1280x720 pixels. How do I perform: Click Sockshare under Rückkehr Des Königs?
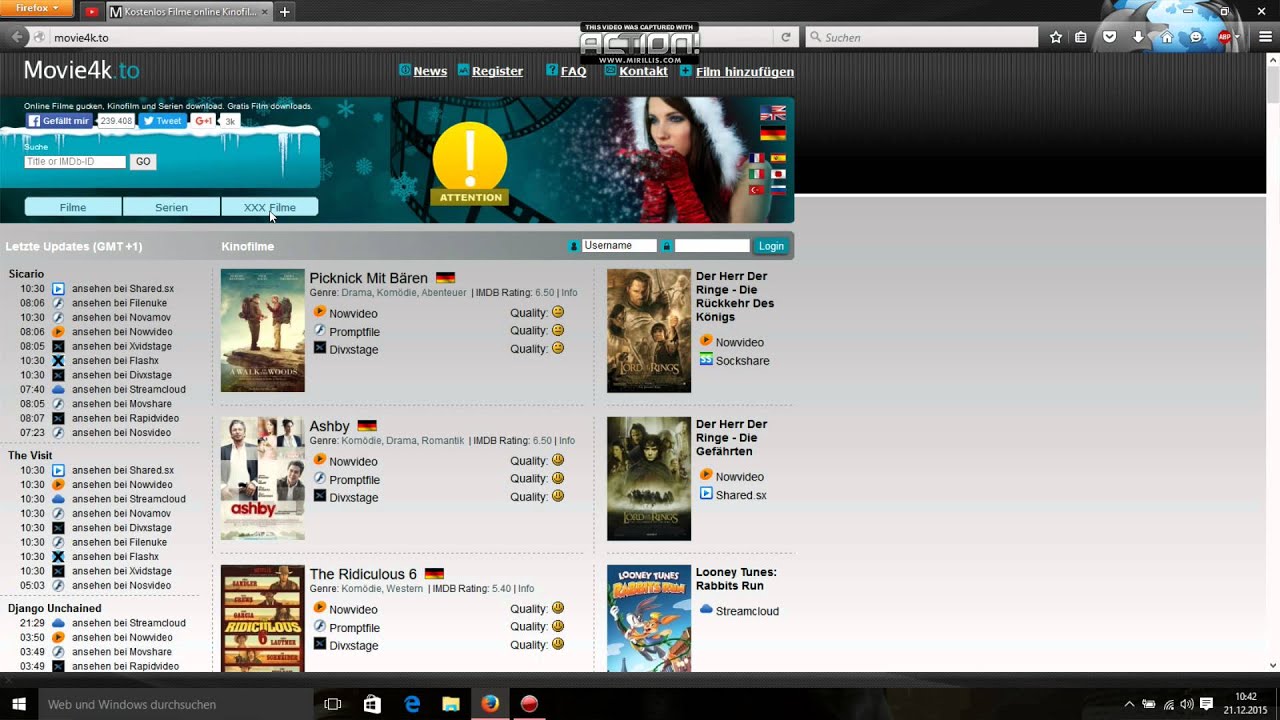coord(742,361)
